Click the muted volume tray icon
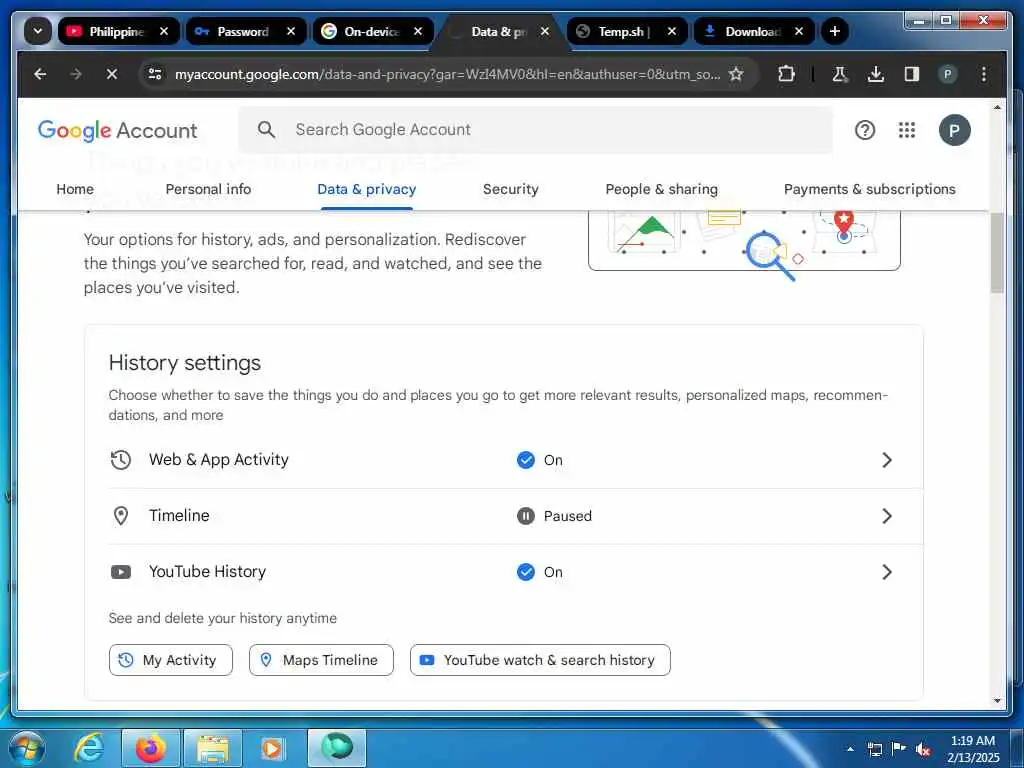Viewport: 1024px width, 768px height. (923, 750)
